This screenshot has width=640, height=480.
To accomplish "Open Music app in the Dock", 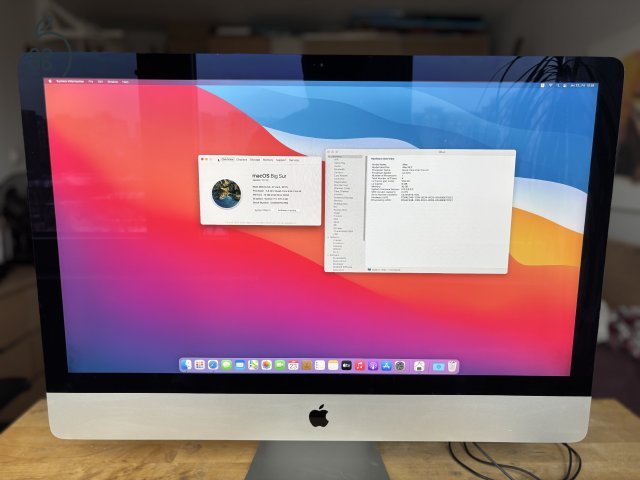I will tap(360, 365).
